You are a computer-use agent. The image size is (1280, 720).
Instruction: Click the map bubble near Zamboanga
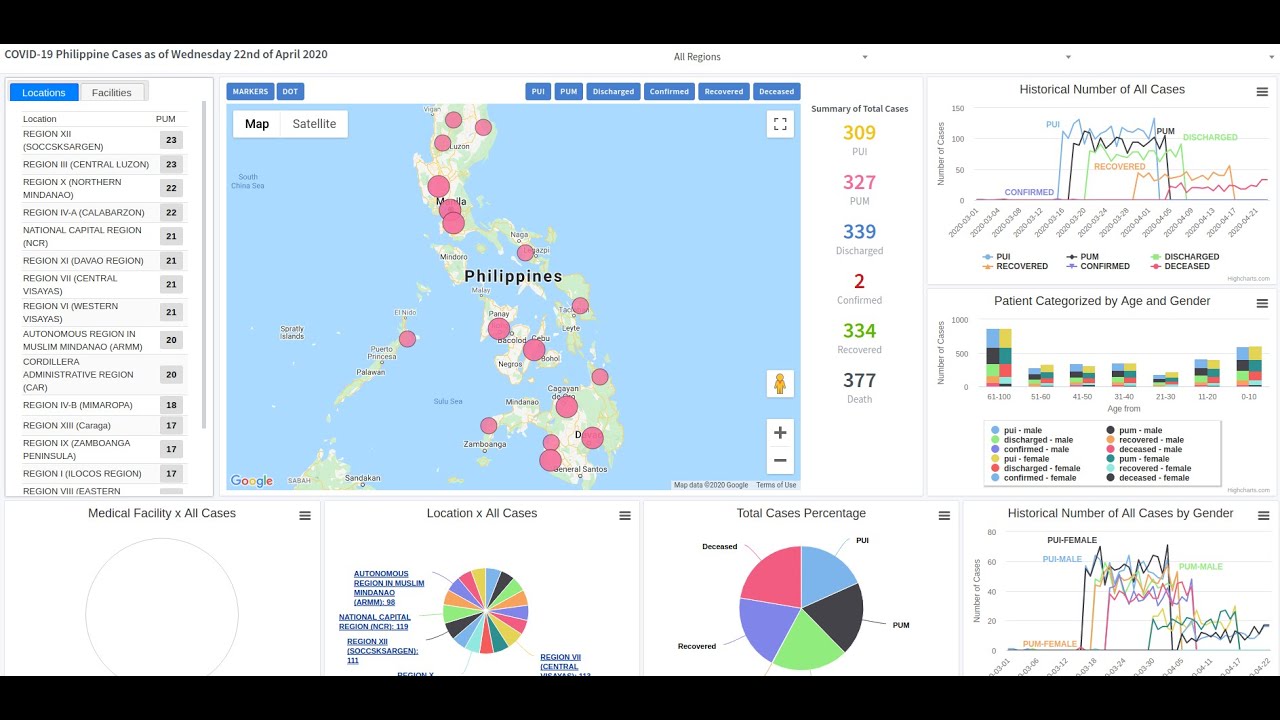(x=488, y=425)
